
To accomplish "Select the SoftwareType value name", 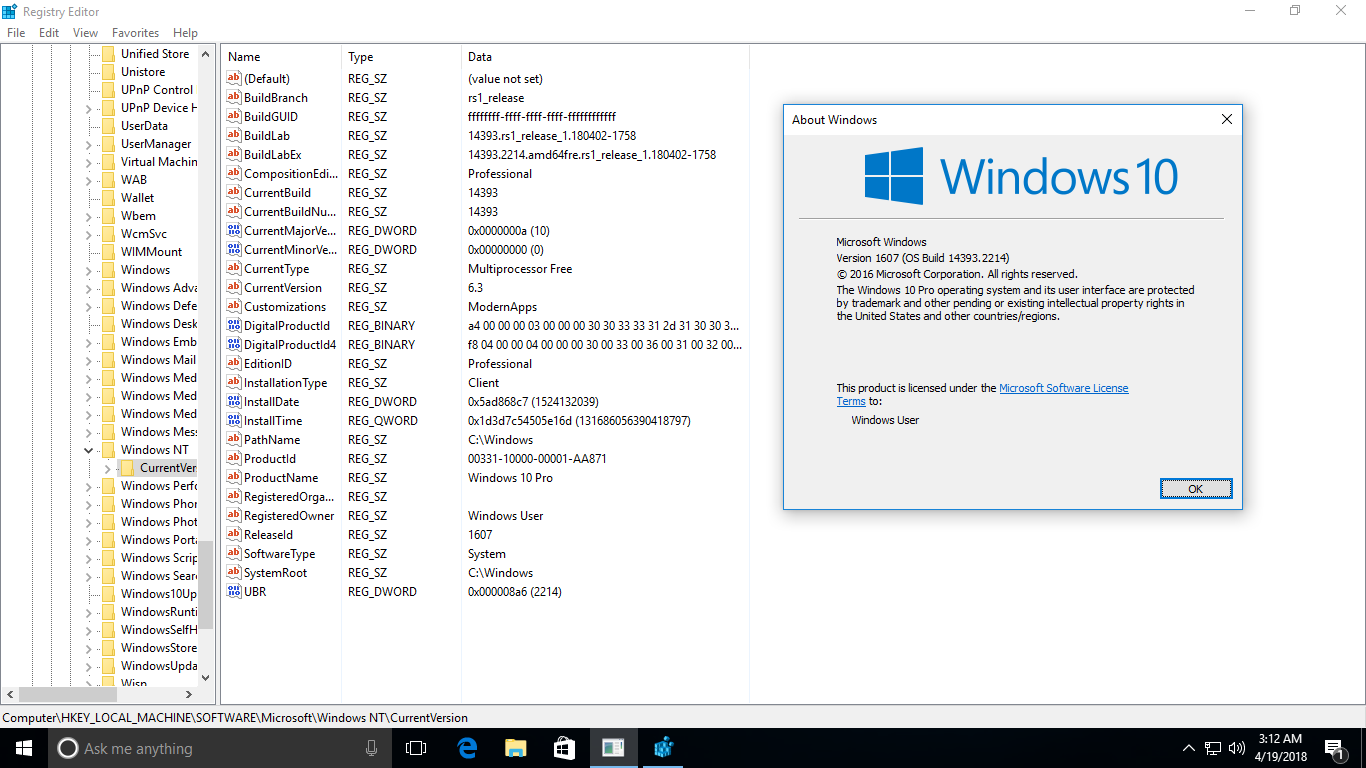I will [279, 554].
